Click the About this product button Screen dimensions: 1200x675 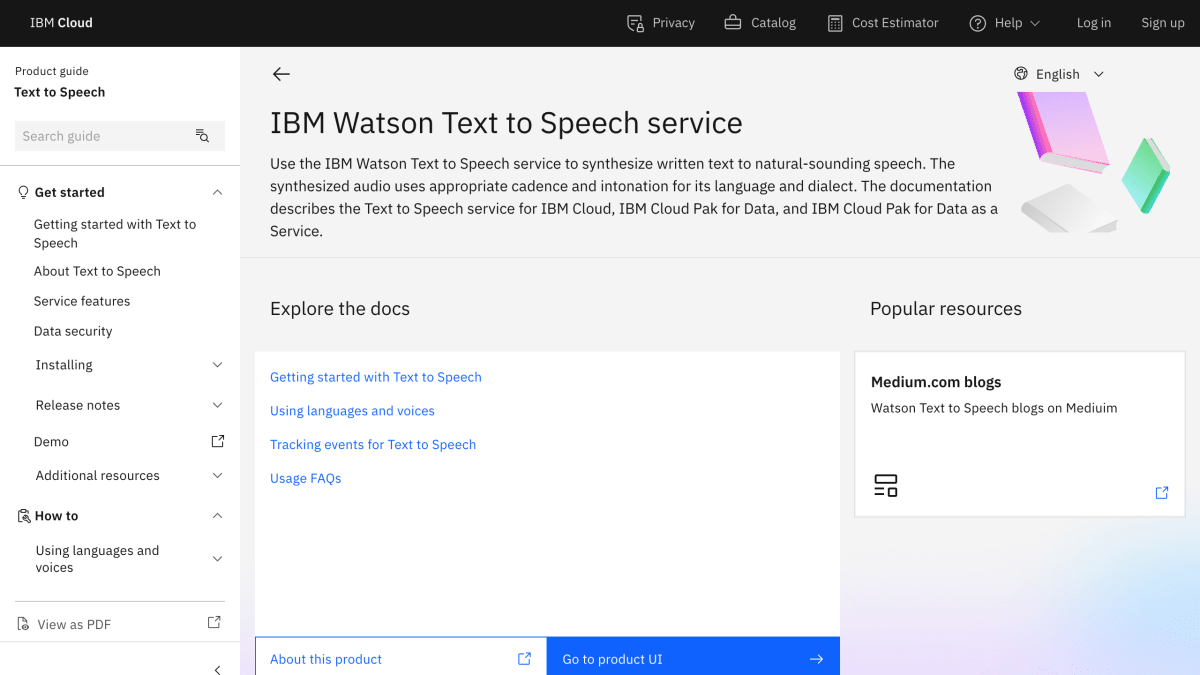pyautogui.click(x=401, y=657)
